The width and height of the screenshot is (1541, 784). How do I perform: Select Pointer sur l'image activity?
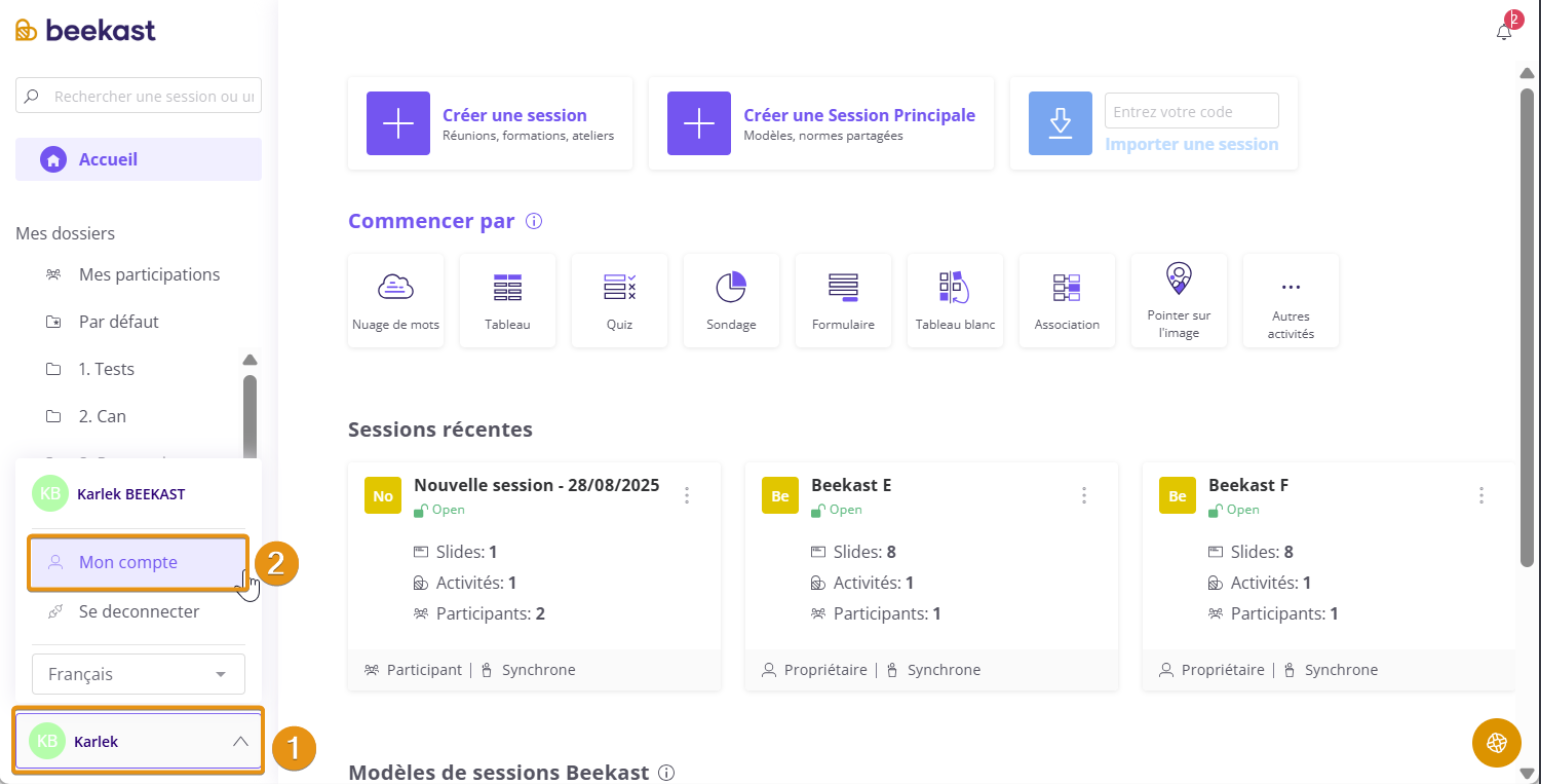(x=1179, y=300)
